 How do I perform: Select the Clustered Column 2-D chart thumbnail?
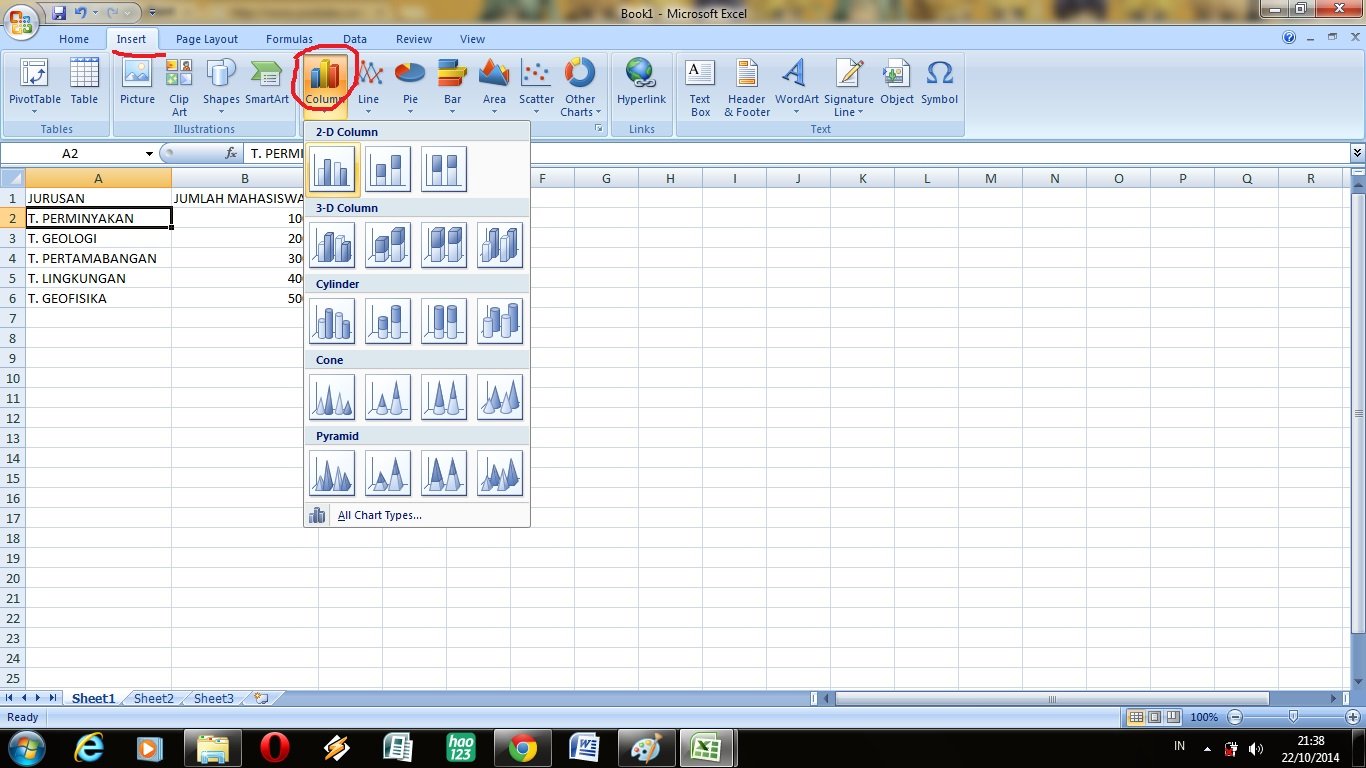332,168
